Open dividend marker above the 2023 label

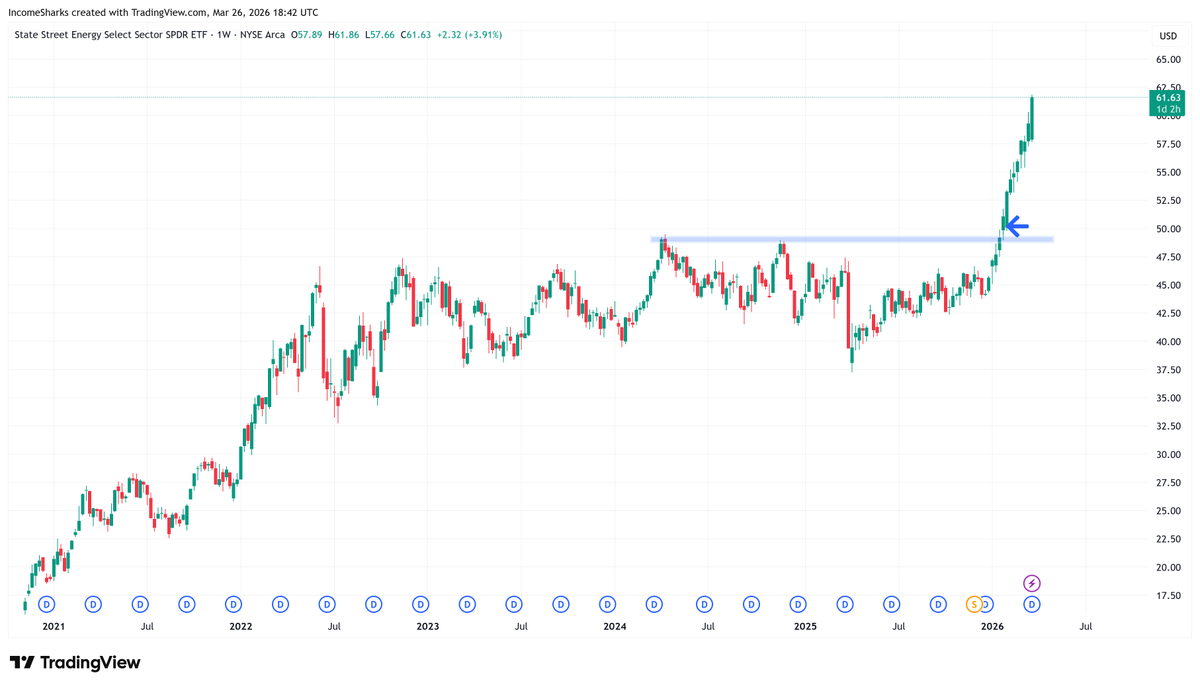421,604
